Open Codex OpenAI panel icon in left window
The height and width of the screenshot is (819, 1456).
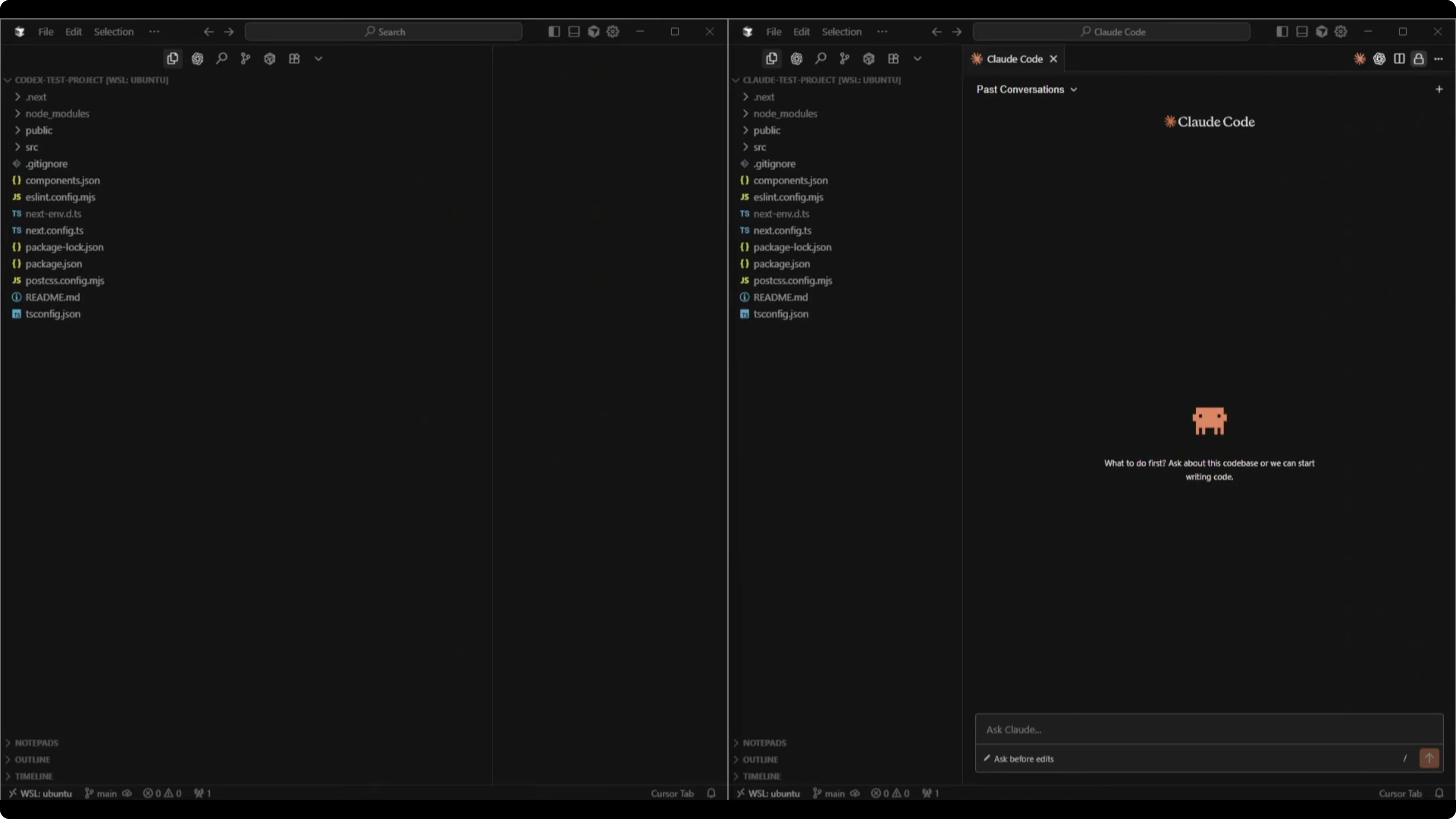[x=197, y=58]
